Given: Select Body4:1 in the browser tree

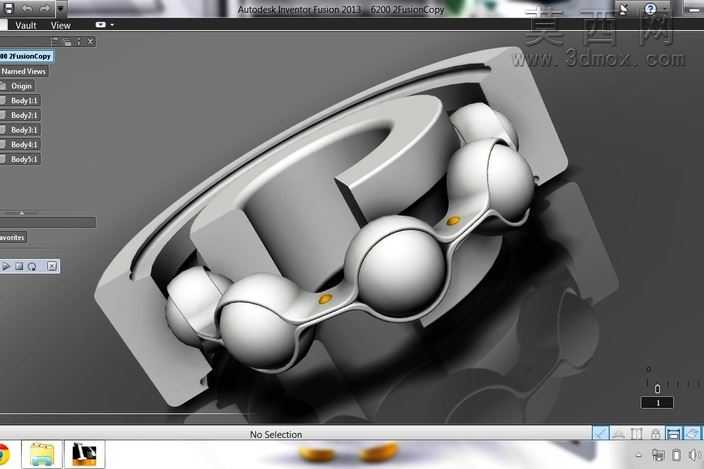Looking at the screenshot, I should coord(24,145).
